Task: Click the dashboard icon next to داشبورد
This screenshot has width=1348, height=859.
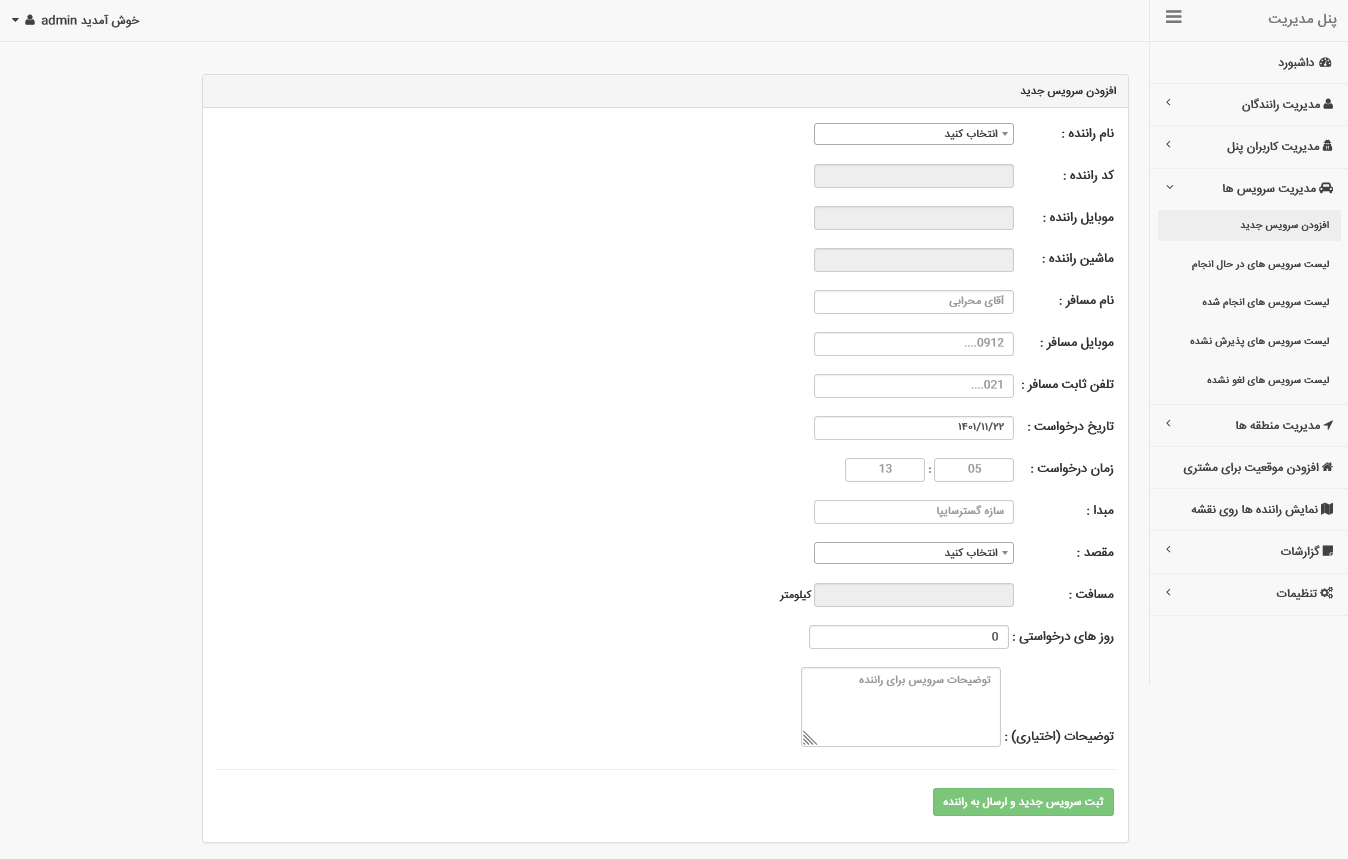Action: [x=1325, y=62]
